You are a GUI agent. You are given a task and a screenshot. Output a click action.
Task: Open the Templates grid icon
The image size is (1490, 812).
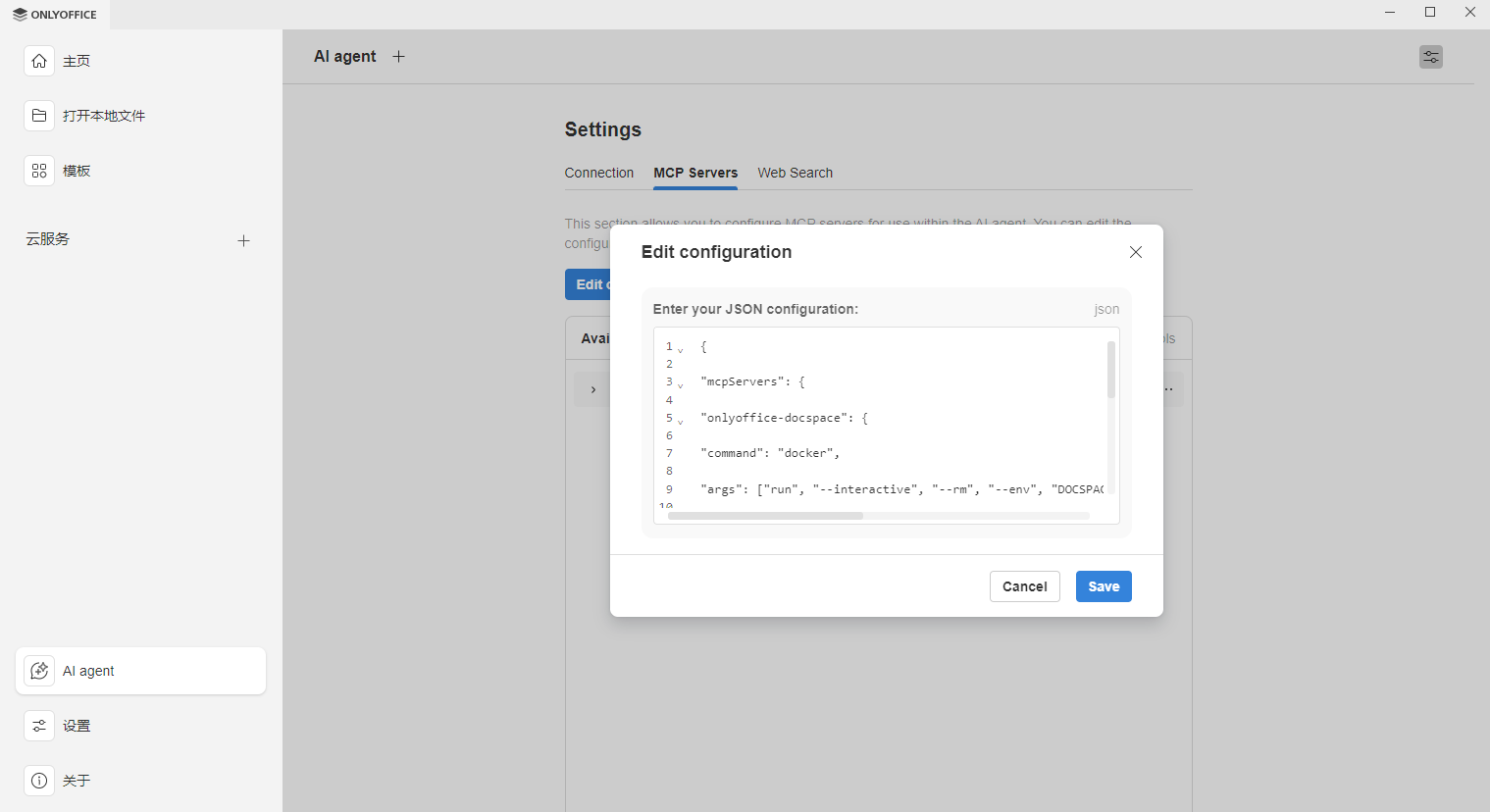pos(39,171)
